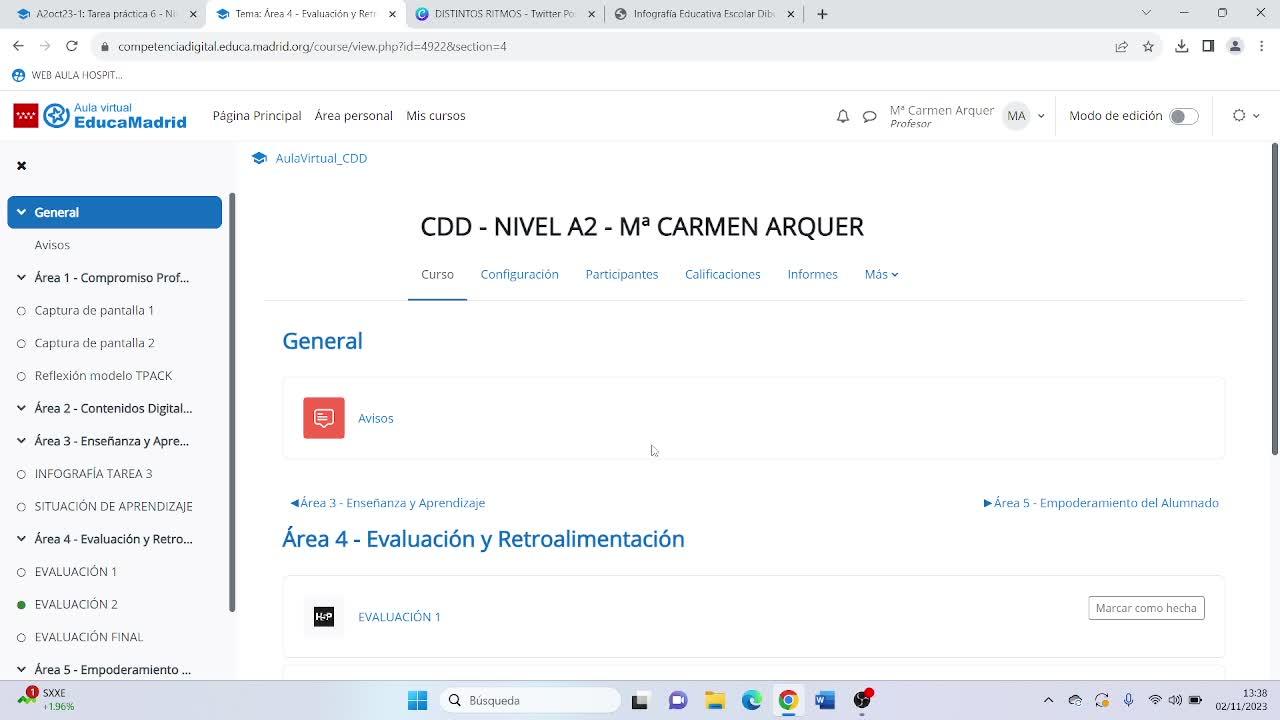Toggle completion circle for EVALUACIÓN FINAL

(x=21, y=637)
